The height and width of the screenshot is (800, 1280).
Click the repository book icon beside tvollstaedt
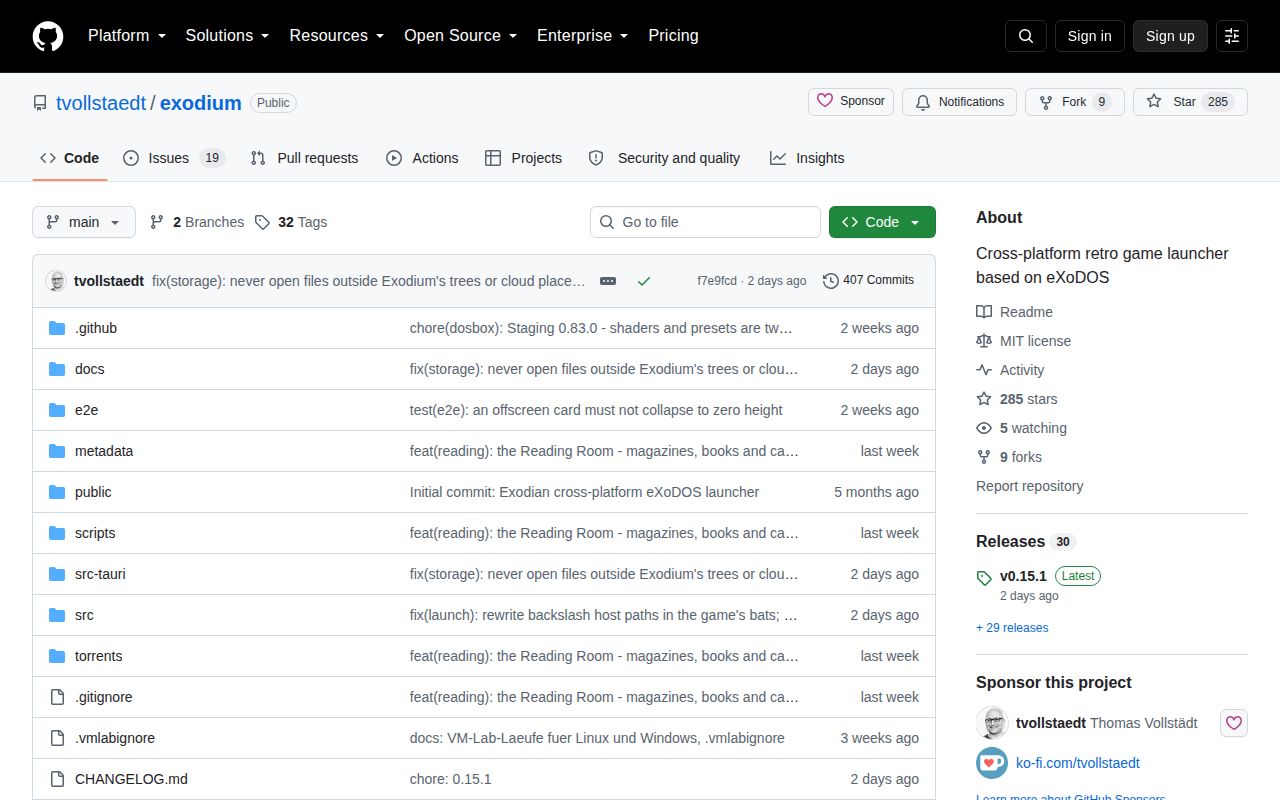point(40,103)
